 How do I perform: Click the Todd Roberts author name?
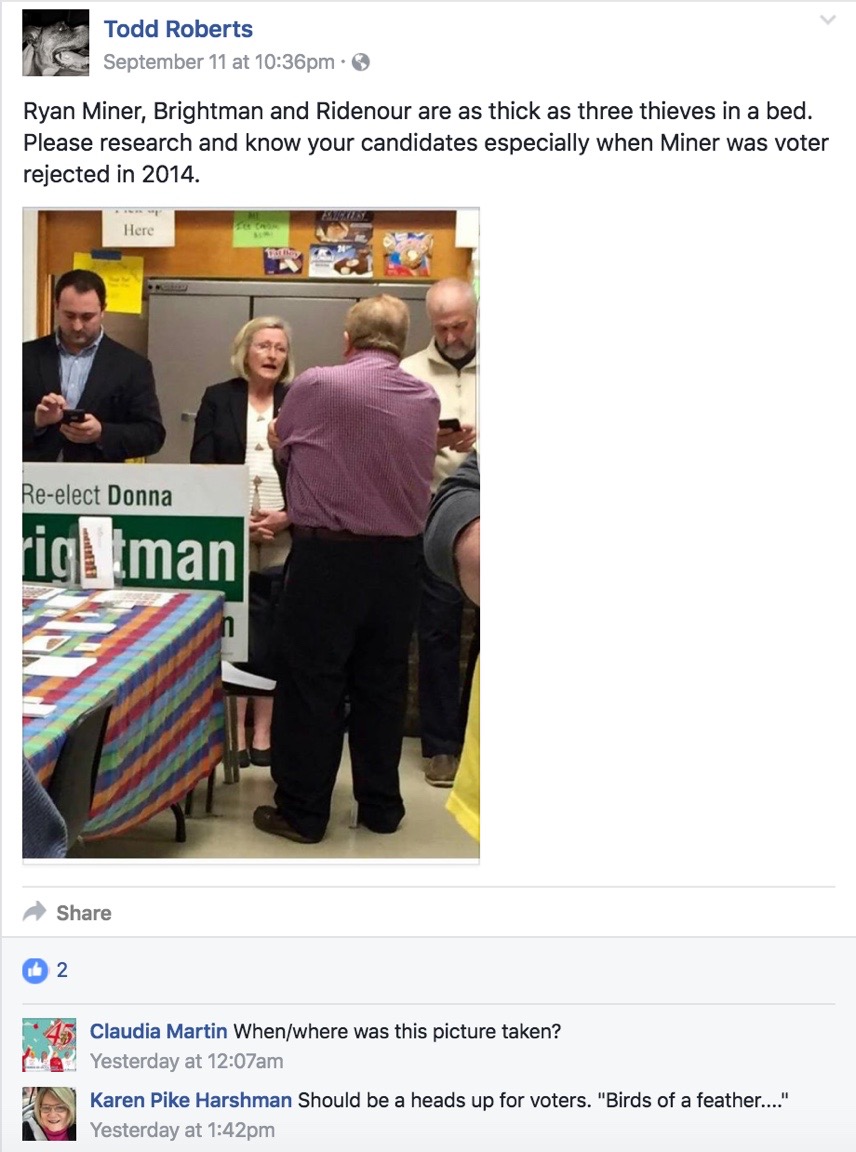178,29
